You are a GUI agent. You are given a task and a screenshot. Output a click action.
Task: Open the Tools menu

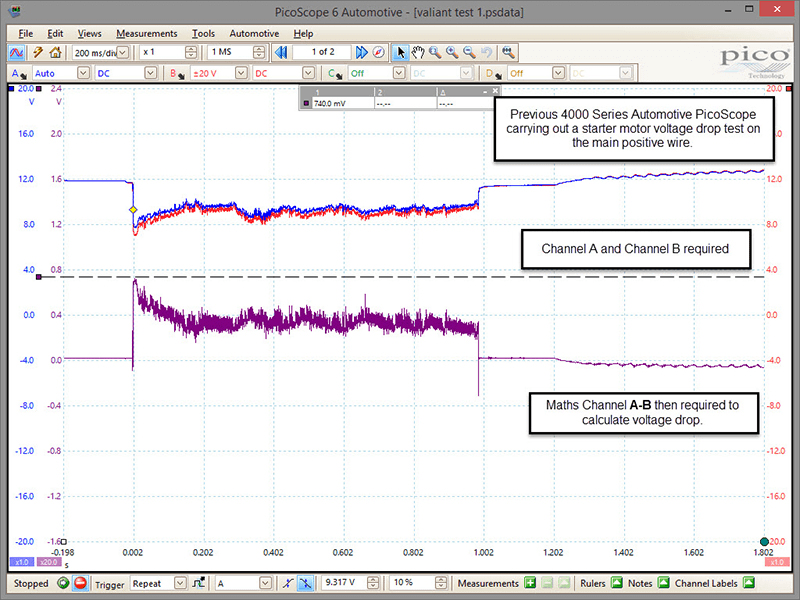point(203,34)
